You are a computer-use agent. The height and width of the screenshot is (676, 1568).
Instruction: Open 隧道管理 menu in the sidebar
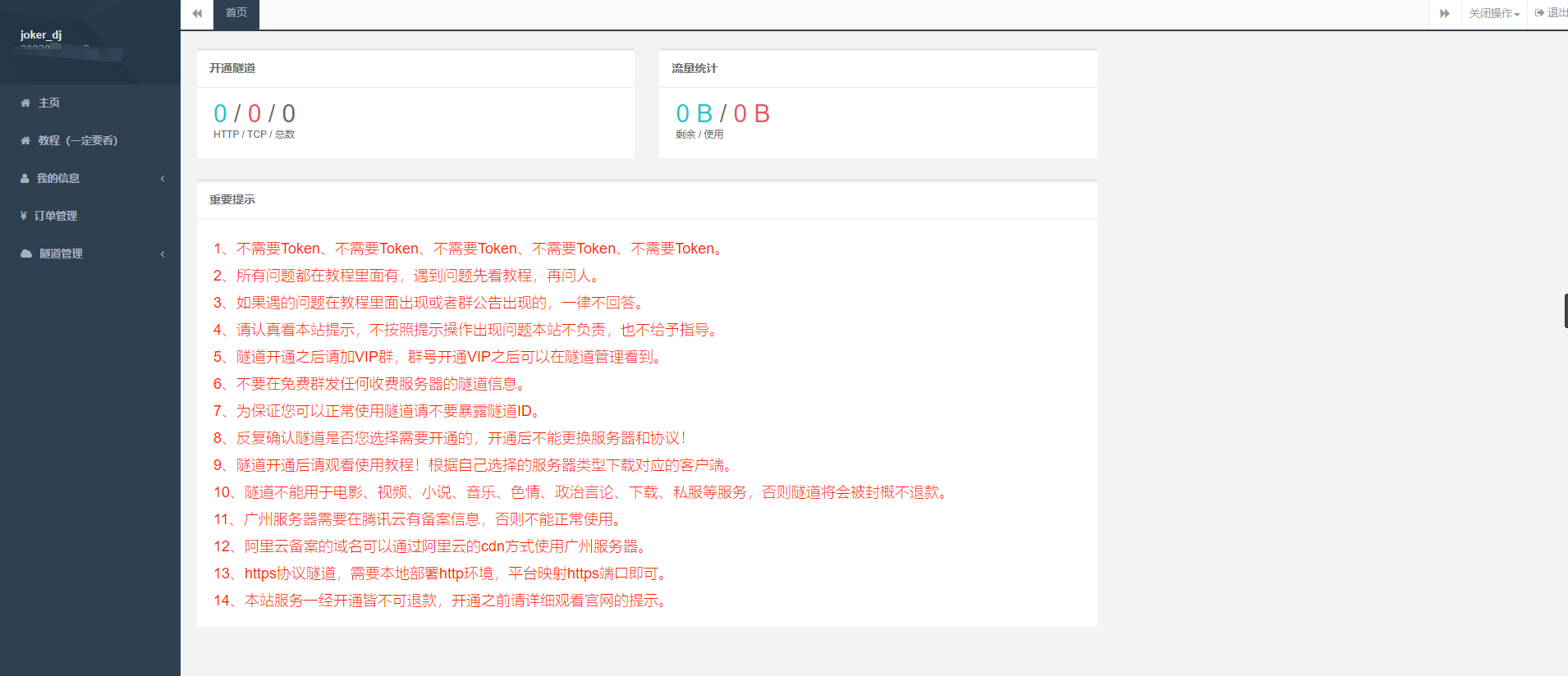click(x=90, y=253)
